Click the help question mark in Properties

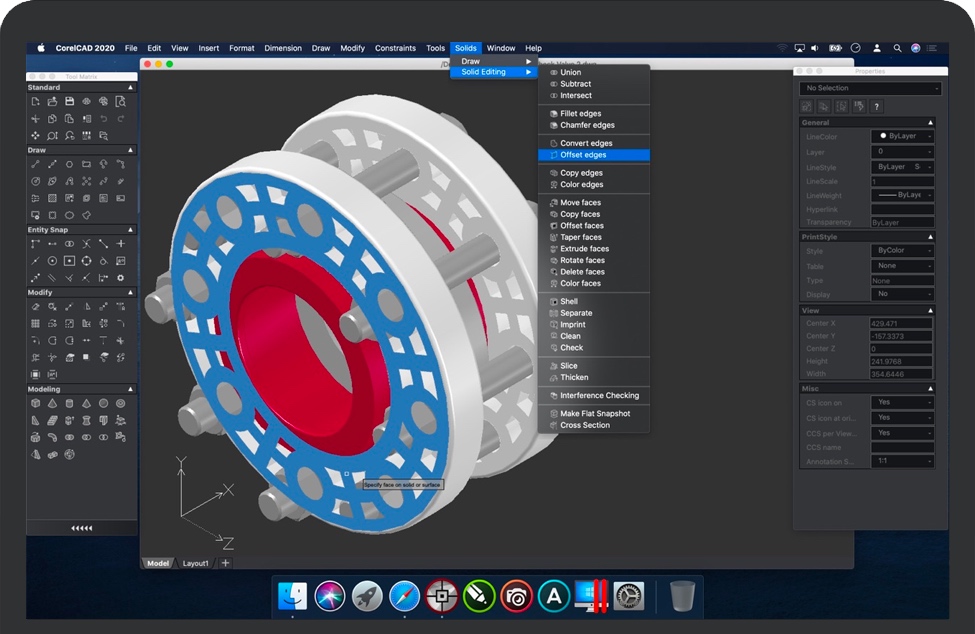(x=877, y=106)
